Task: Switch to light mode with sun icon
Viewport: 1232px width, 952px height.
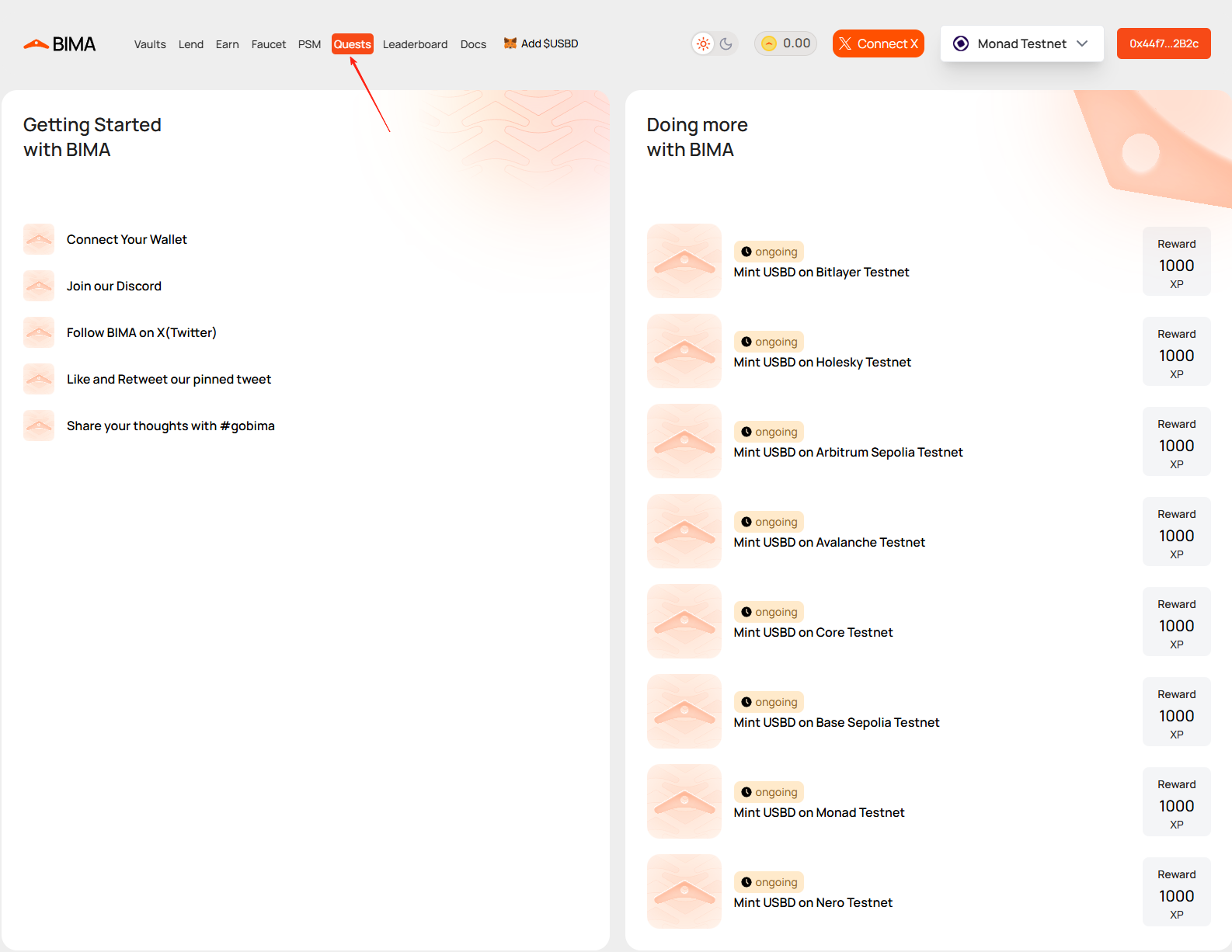Action: (703, 43)
